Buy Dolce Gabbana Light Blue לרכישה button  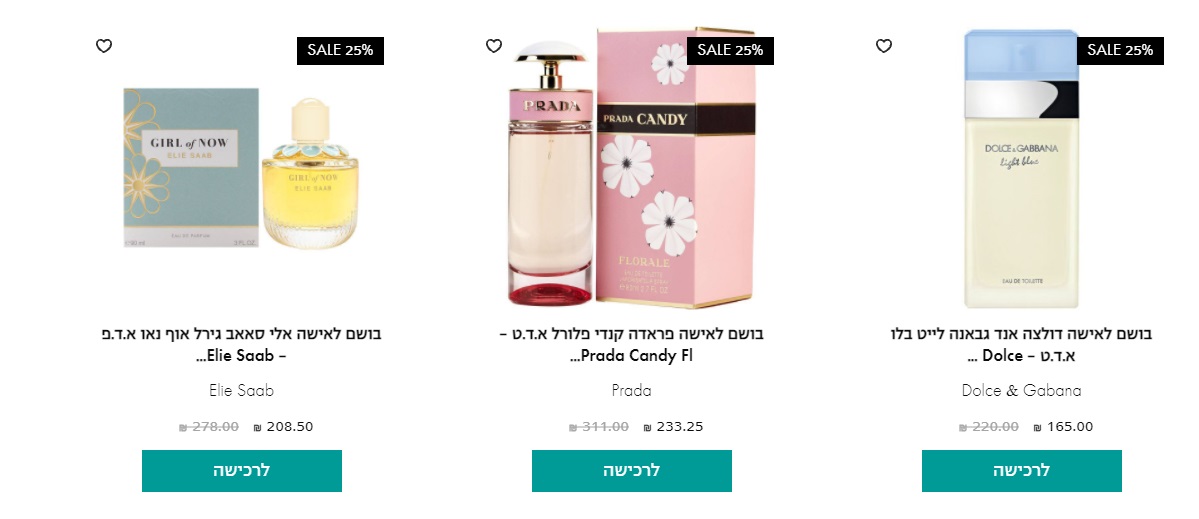pyautogui.click(x=1022, y=471)
